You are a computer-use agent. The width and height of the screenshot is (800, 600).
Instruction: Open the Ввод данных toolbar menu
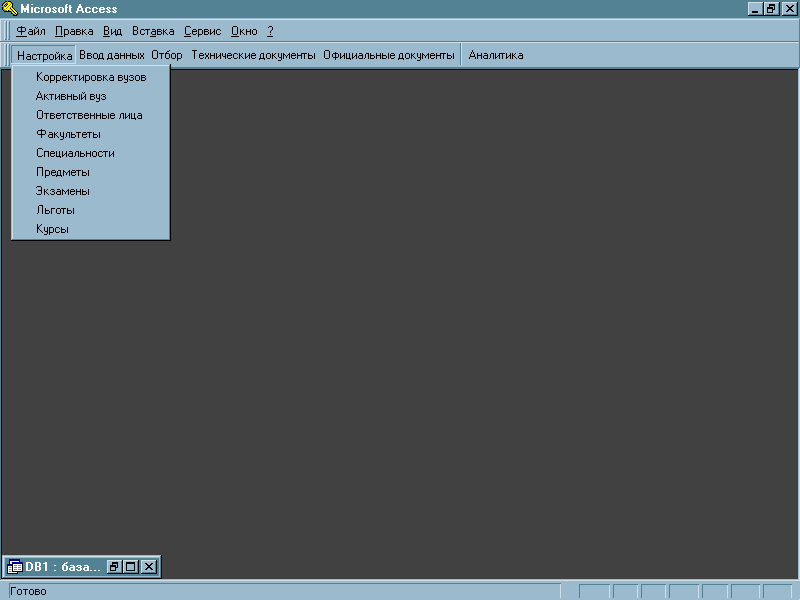tap(112, 55)
